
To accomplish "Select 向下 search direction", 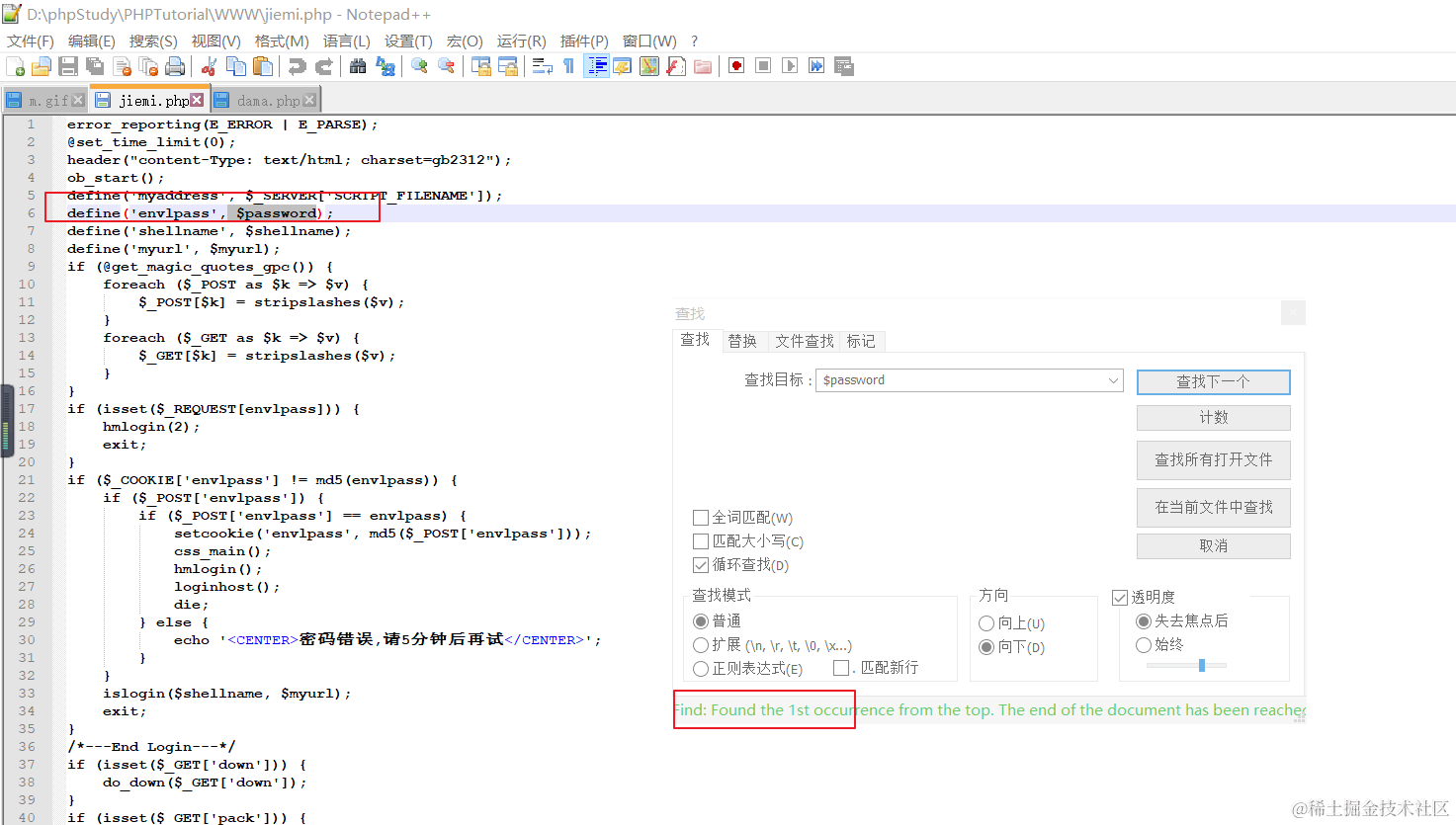I will click(986, 647).
